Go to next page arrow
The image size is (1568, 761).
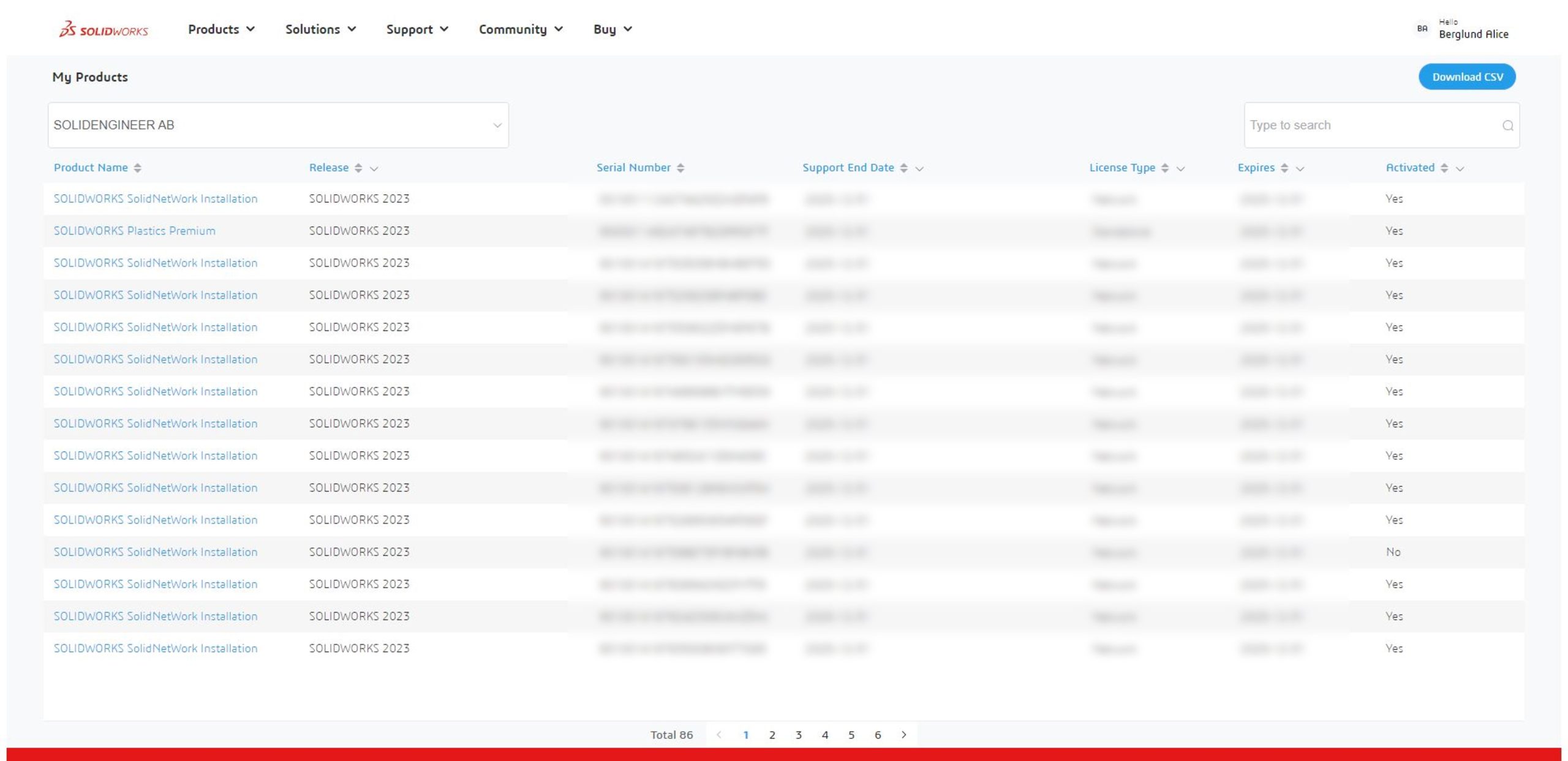[903, 735]
